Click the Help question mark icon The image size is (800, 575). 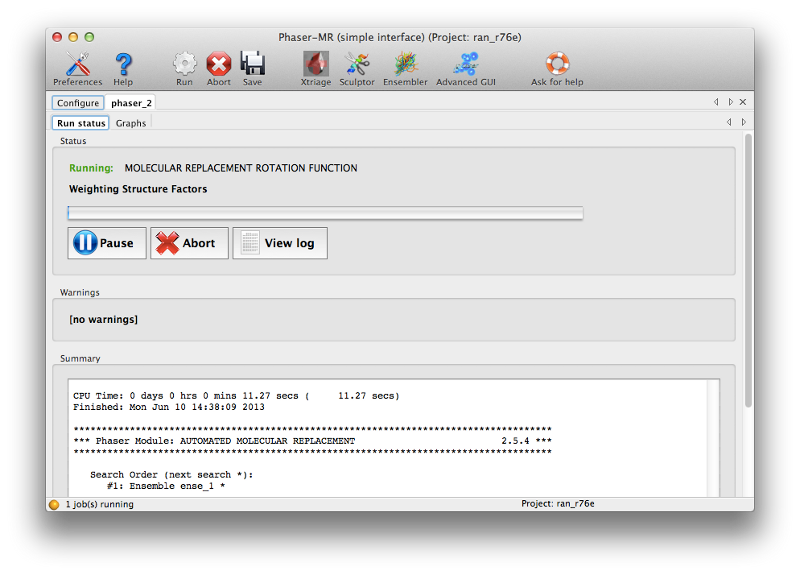123,66
